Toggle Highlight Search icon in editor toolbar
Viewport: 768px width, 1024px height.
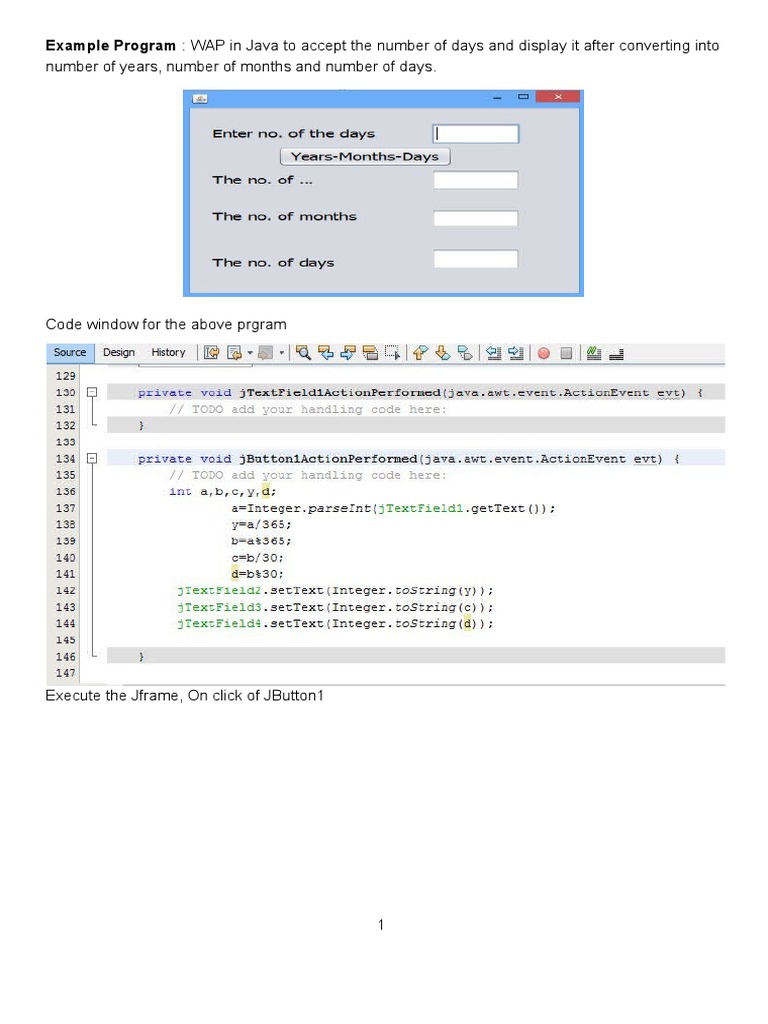[x=370, y=352]
